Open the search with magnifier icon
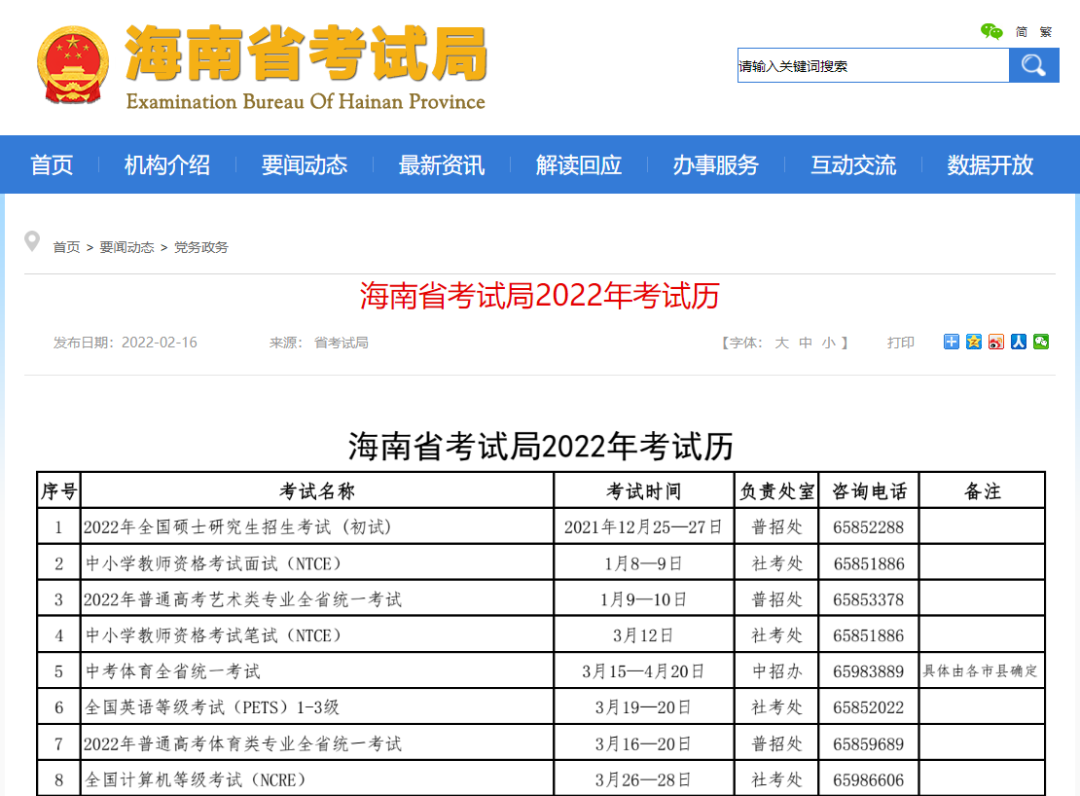 (1034, 64)
